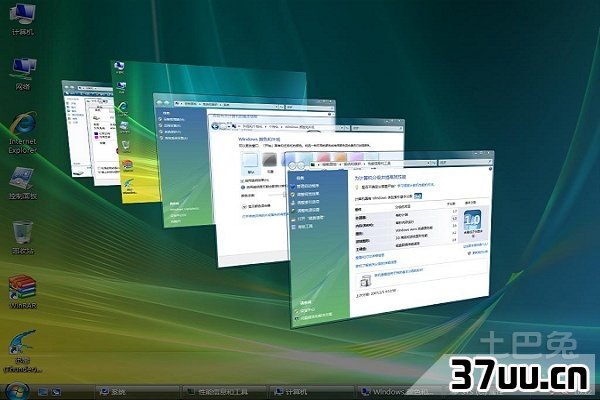
Task: Click Back button in front performance window
Action: (x=293, y=166)
